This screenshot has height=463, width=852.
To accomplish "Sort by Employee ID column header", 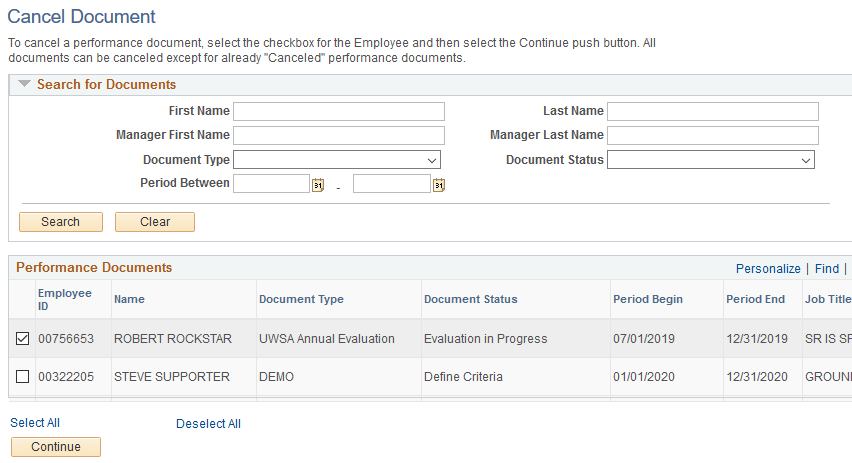I will pos(65,299).
